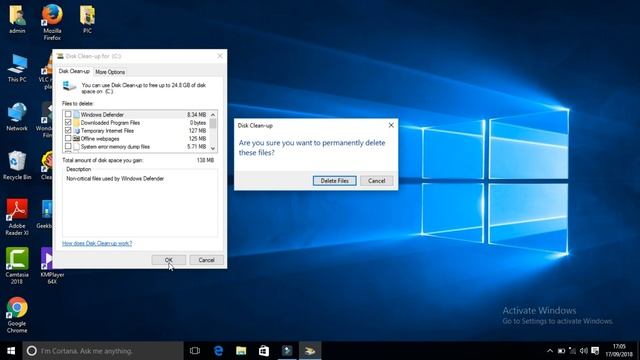Launch Microsoft Edge from the taskbar

coord(218,351)
